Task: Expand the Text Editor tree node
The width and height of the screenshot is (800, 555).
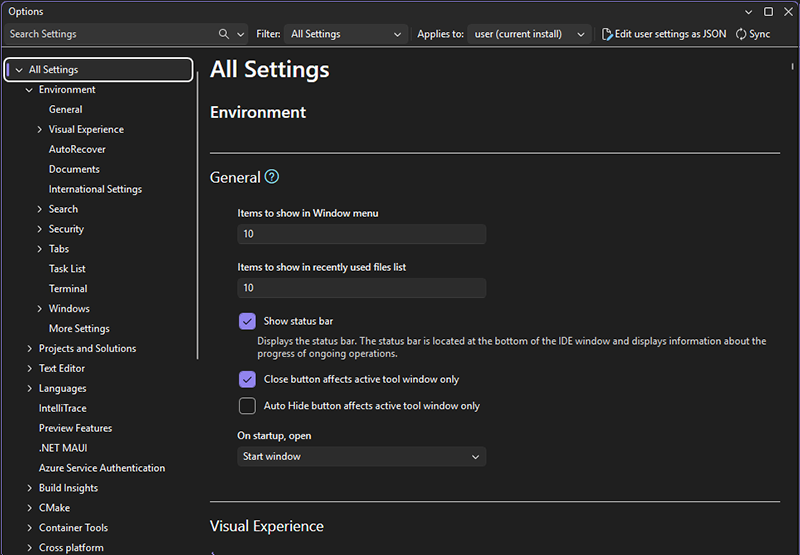Action: pos(29,369)
